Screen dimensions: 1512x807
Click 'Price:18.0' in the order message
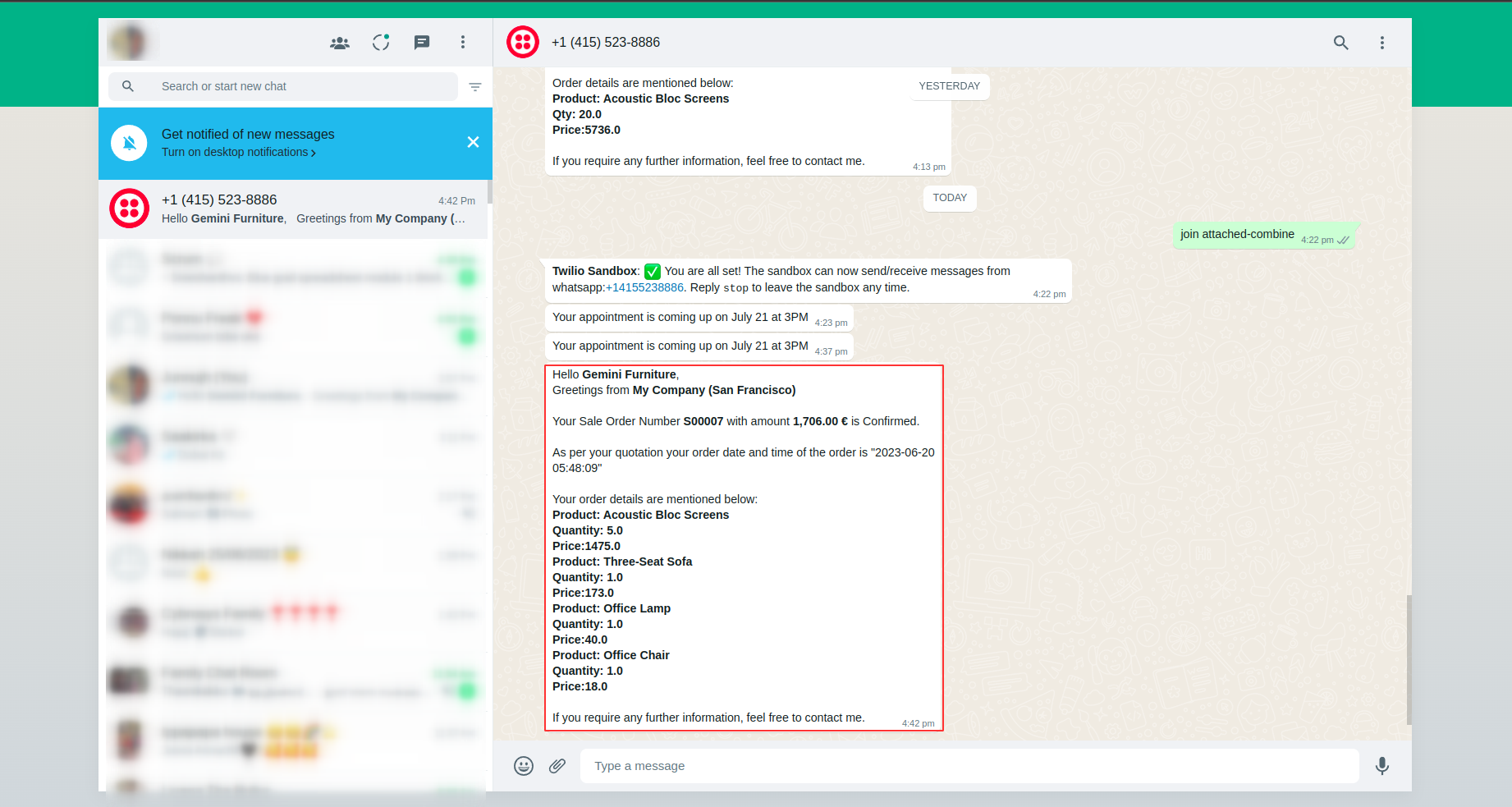580,687
